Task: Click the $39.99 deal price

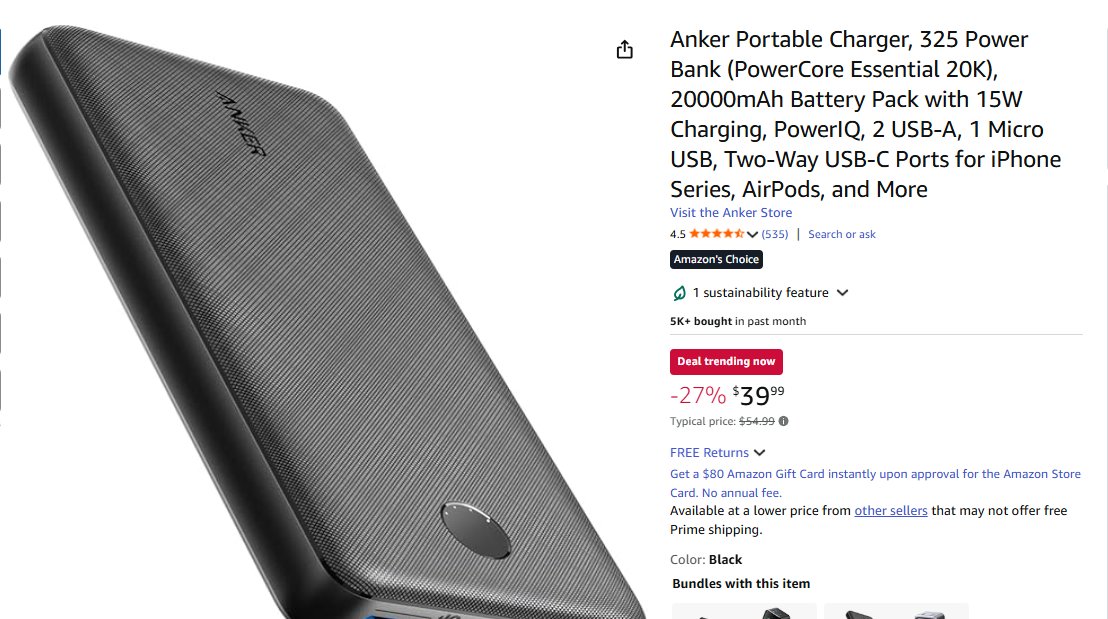Action: 758,395
